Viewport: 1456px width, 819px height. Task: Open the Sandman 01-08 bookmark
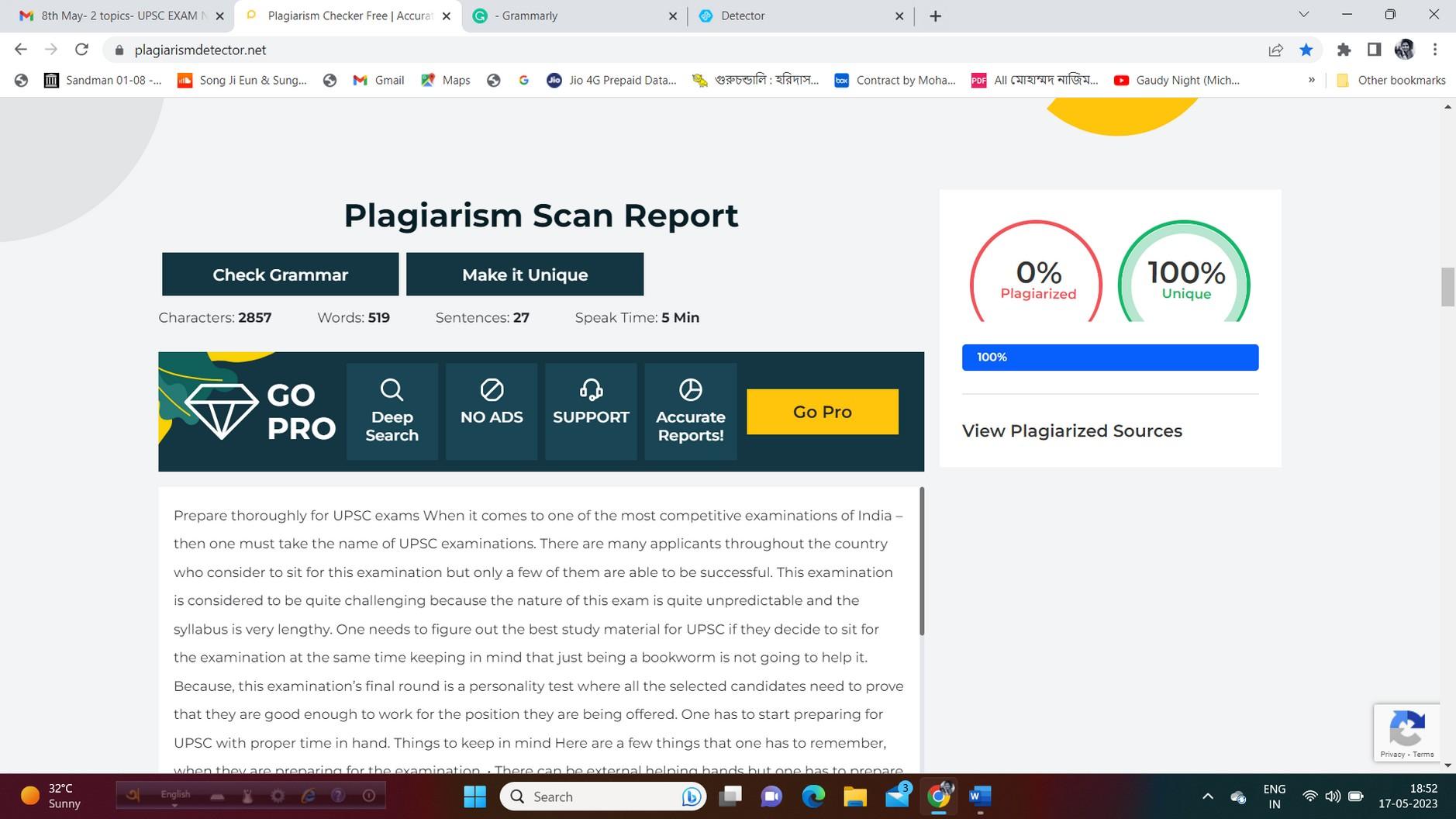[103, 80]
